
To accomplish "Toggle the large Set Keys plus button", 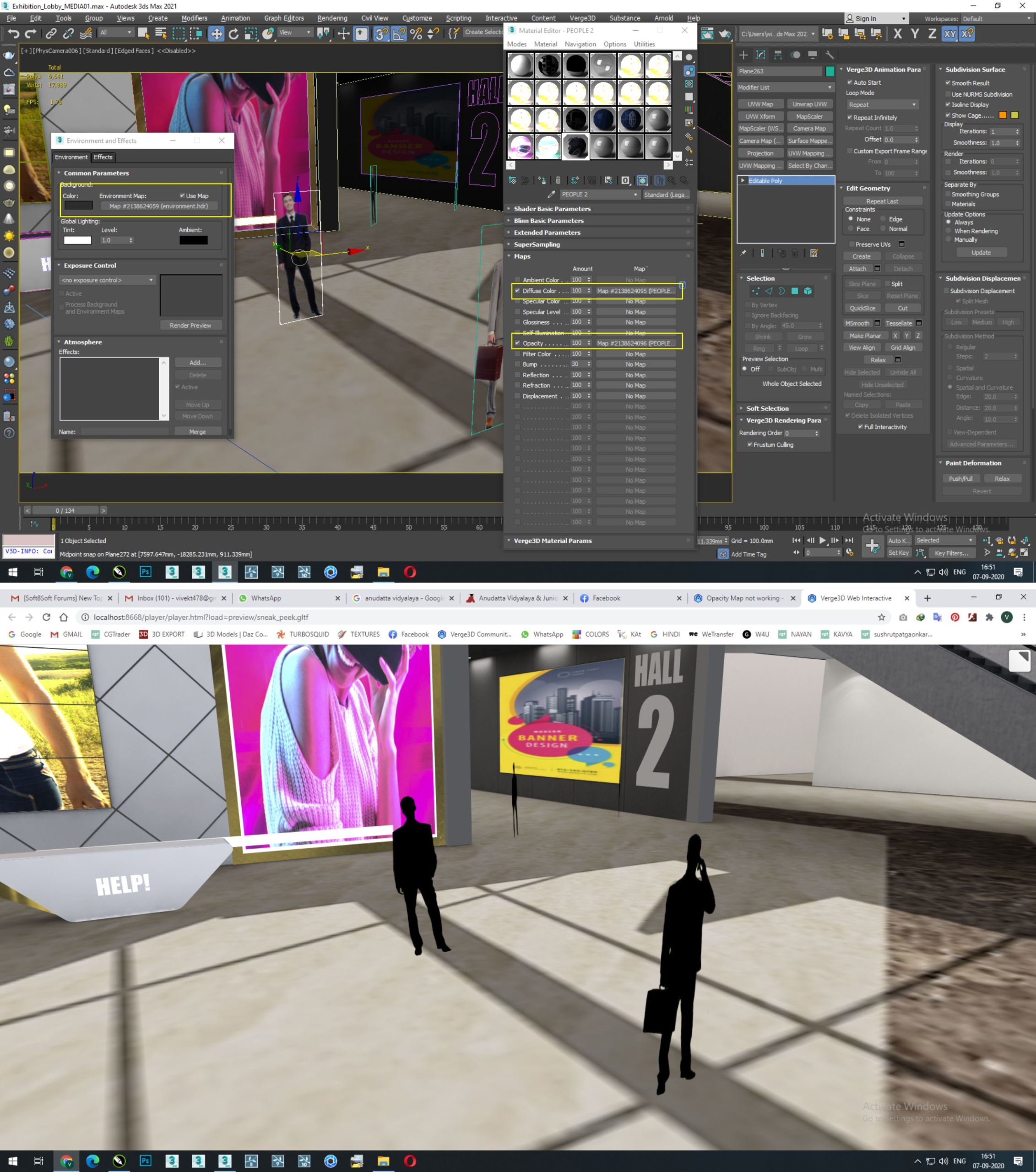I will (872, 546).
